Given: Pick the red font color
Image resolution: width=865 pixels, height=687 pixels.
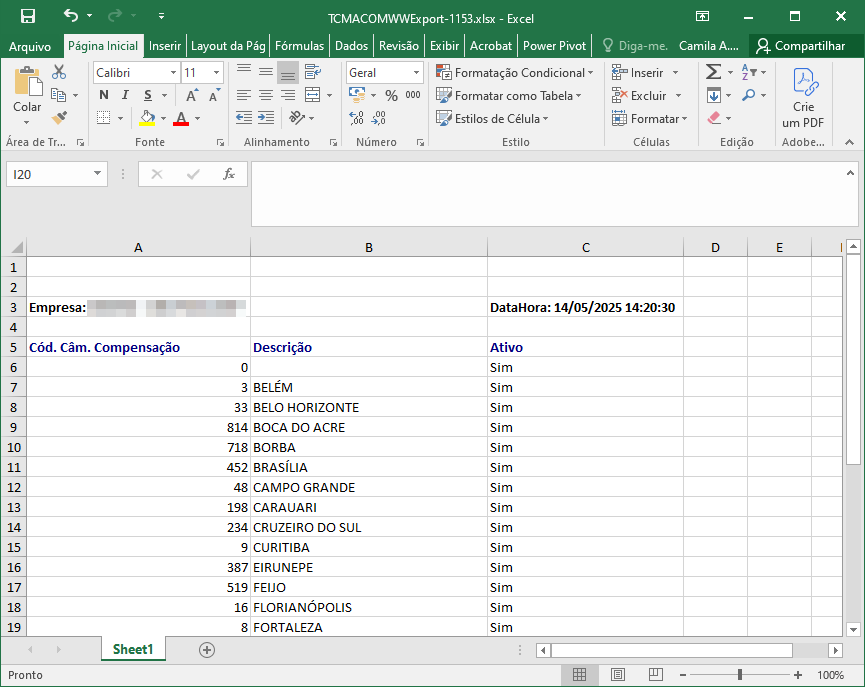Looking at the screenshot, I should point(181,118).
